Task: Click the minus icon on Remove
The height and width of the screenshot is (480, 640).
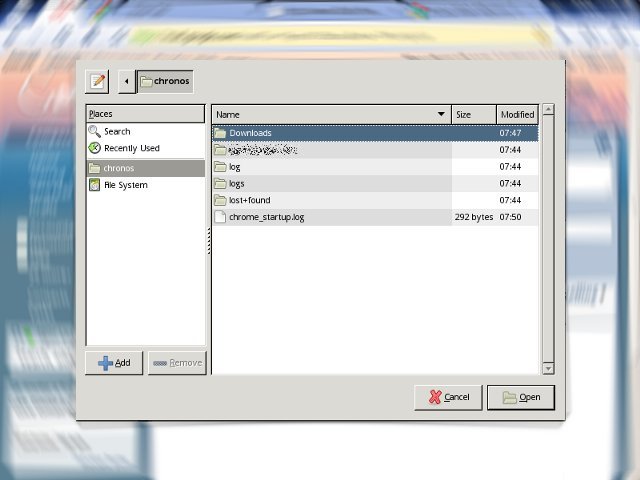Action: point(160,363)
